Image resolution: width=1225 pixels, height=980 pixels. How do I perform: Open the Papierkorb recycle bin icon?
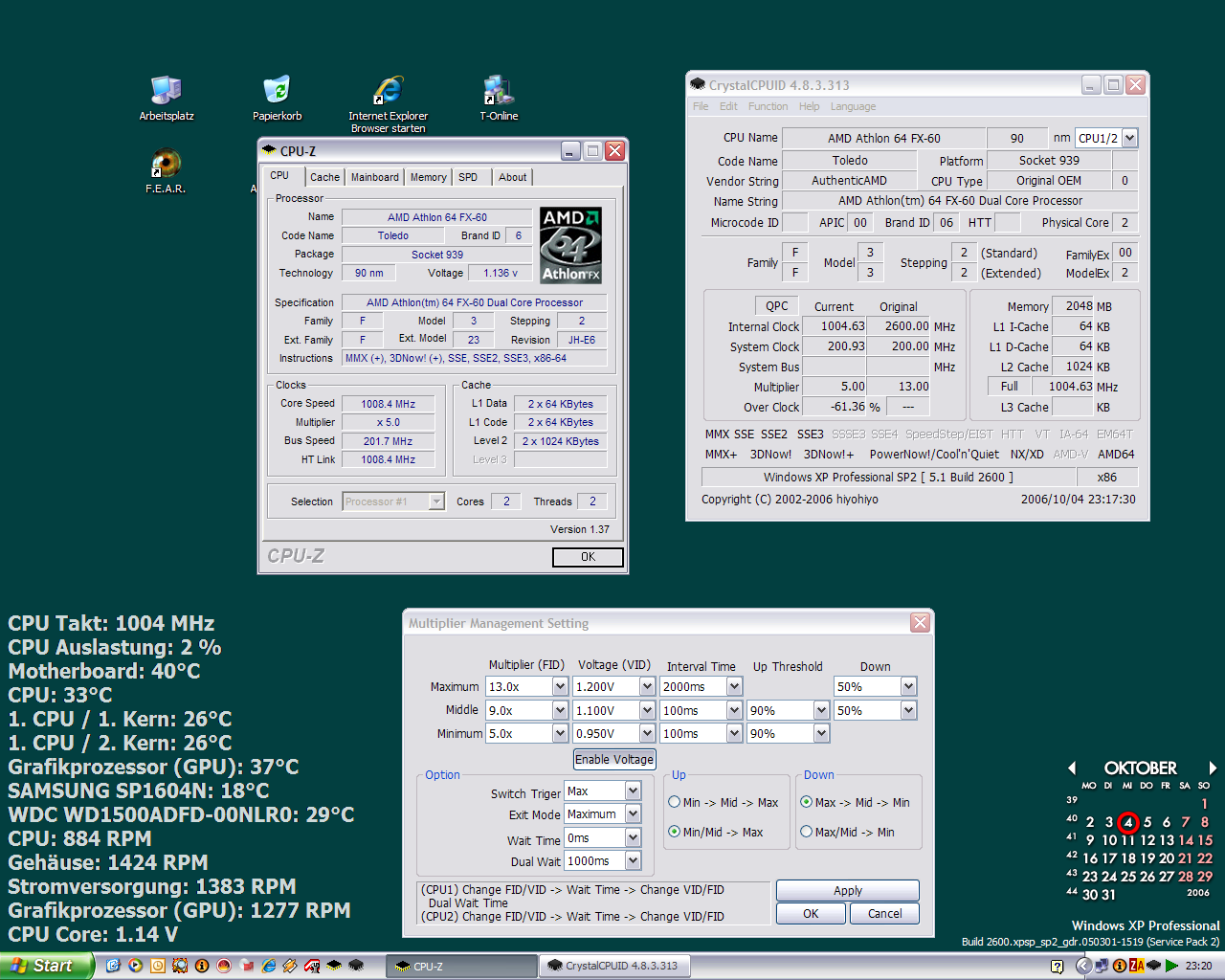pyautogui.click(x=278, y=98)
